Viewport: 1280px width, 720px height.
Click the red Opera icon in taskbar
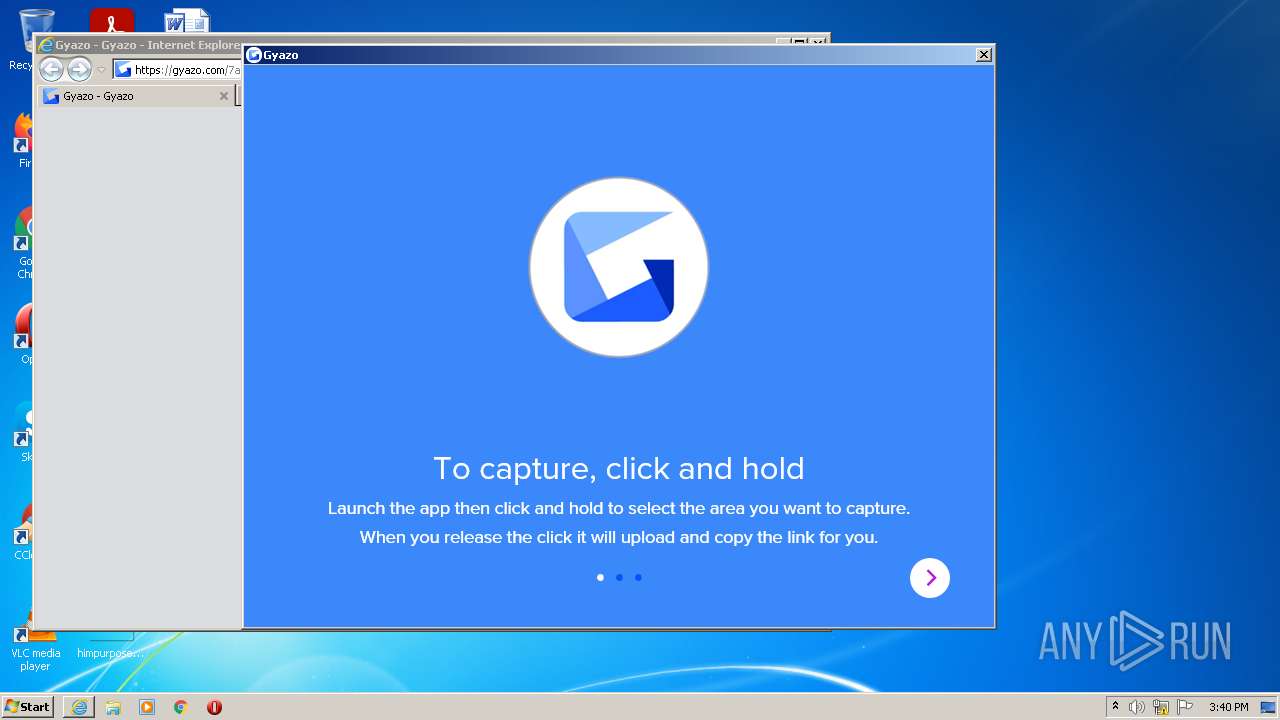[x=214, y=707]
